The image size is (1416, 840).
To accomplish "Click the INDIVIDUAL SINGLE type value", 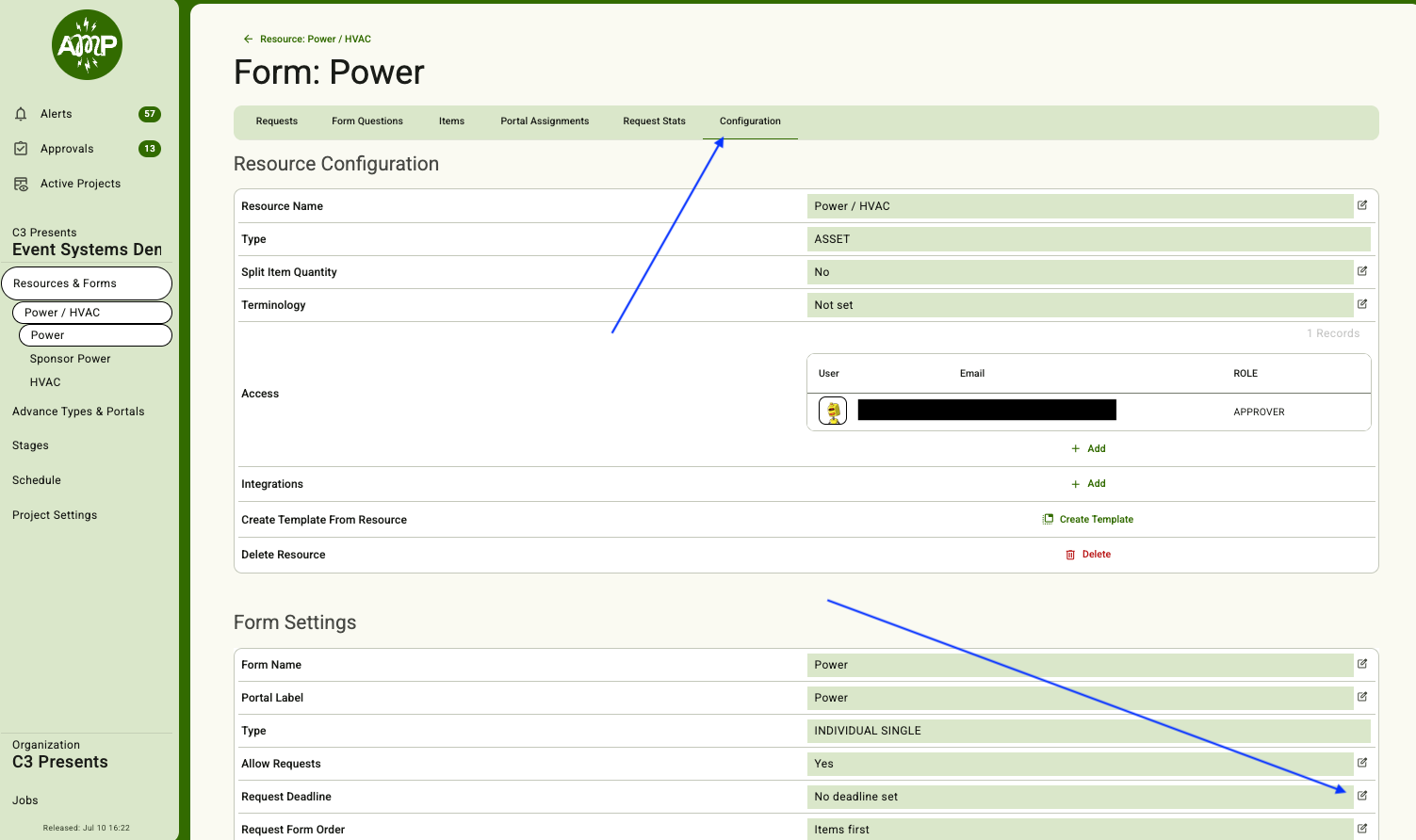I will pyautogui.click(x=1088, y=730).
